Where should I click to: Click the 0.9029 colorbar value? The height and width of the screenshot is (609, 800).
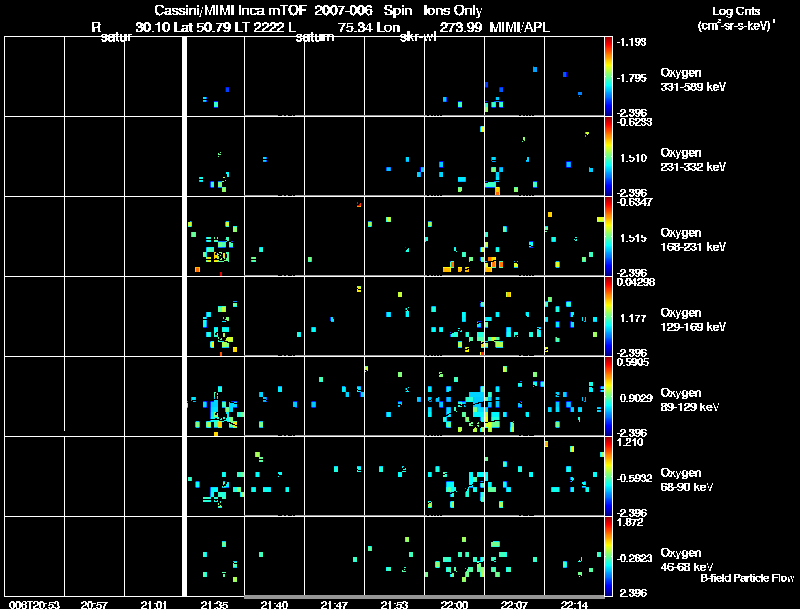tap(636, 398)
